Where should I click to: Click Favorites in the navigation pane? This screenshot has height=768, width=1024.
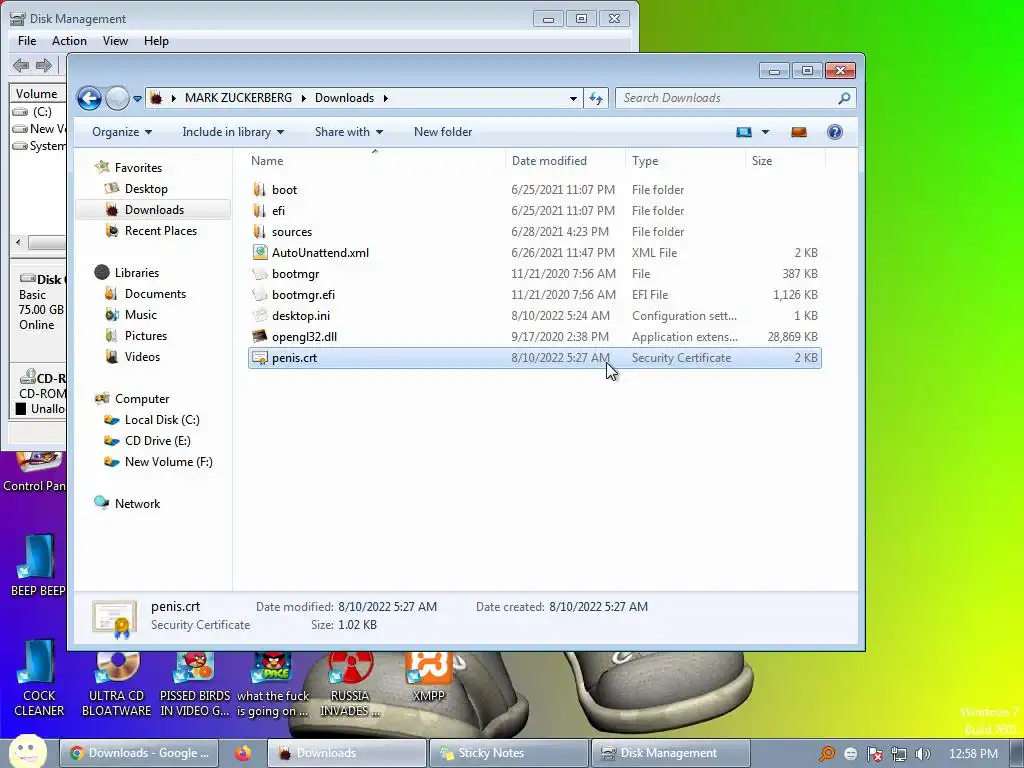pyautogui.click(x=138, y=168)
